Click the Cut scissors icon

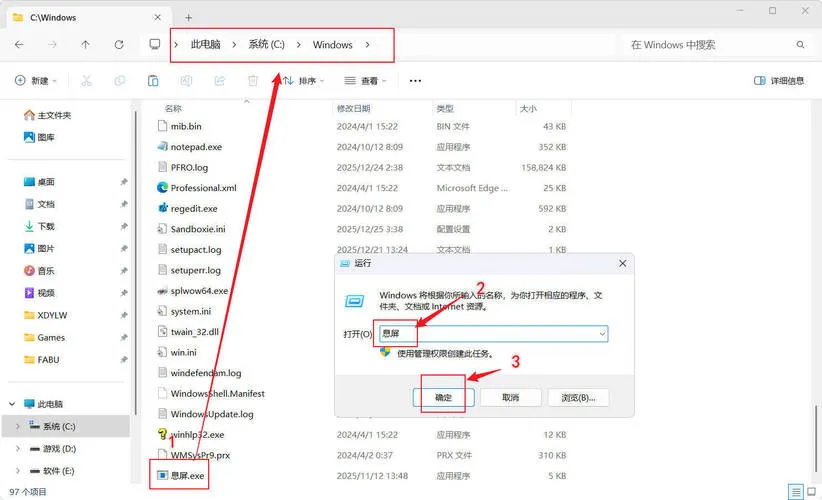coord(87,81)
